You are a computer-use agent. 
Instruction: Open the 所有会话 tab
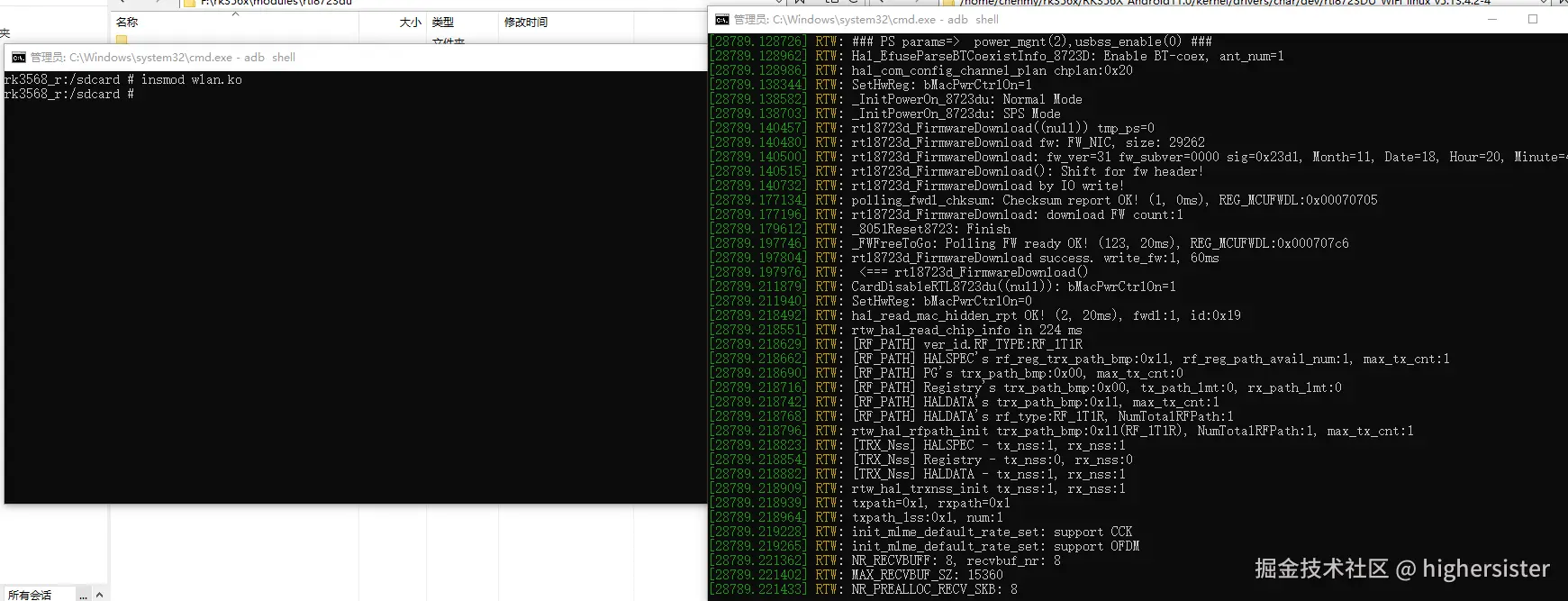point(30,595)
